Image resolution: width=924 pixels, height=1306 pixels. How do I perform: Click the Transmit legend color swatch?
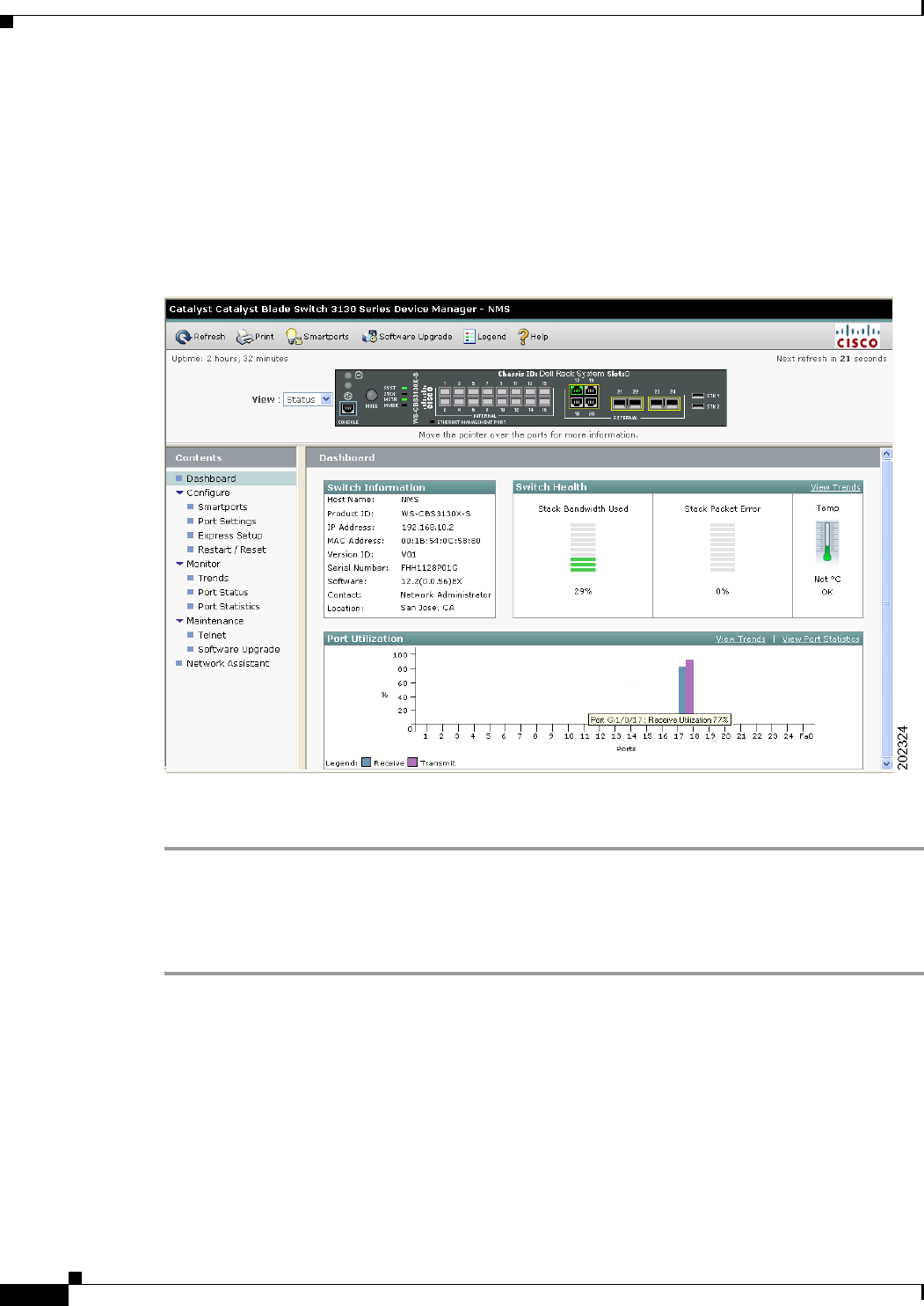tap(412, 762)
